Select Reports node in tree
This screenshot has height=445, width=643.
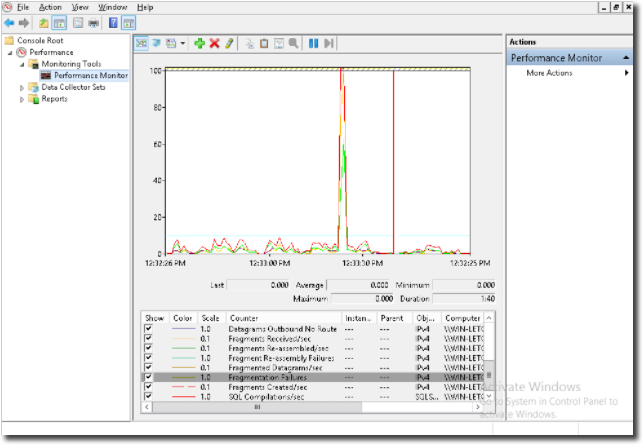pyautogui.click(x=54, y=99)
